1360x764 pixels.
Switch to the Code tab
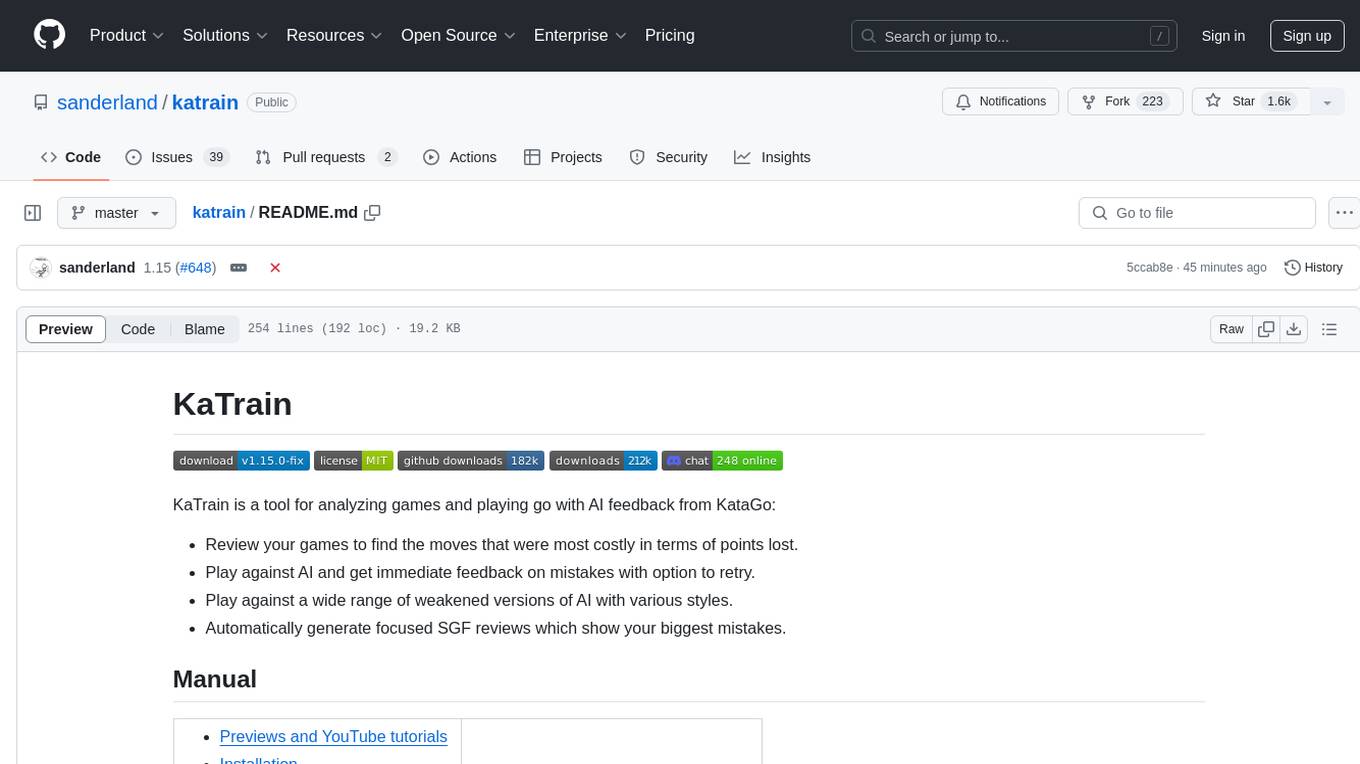(x=71, y=157)
